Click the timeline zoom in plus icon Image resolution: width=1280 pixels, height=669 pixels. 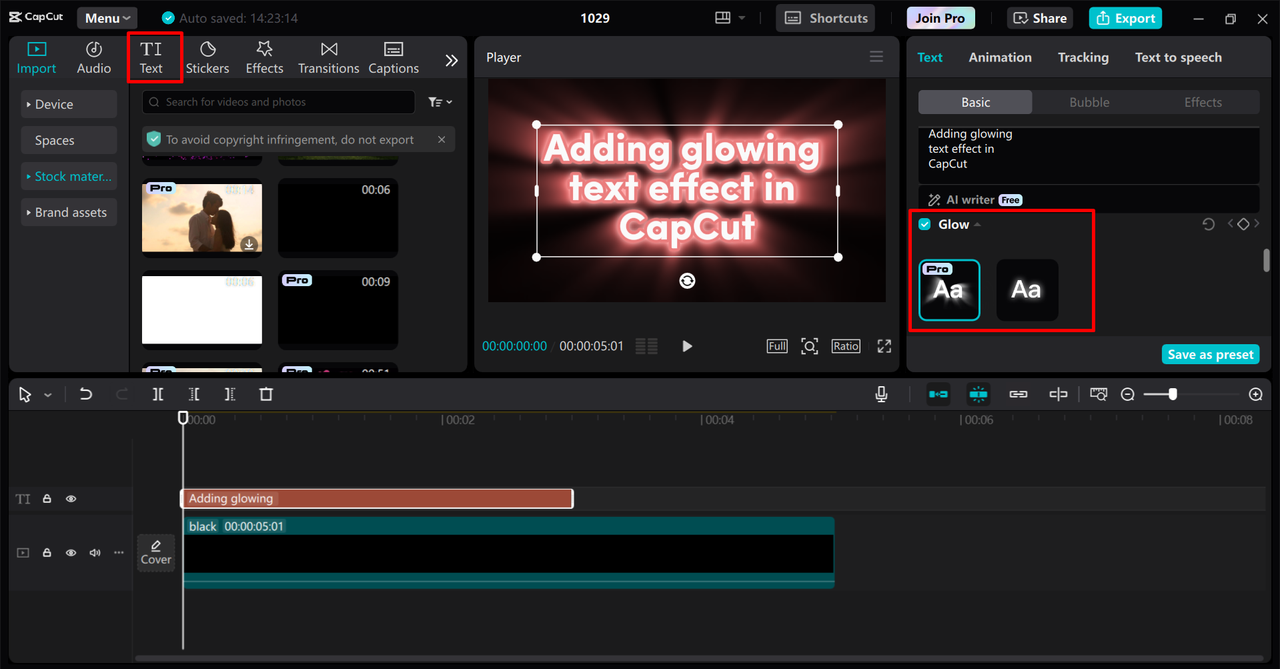point(1256,395)
